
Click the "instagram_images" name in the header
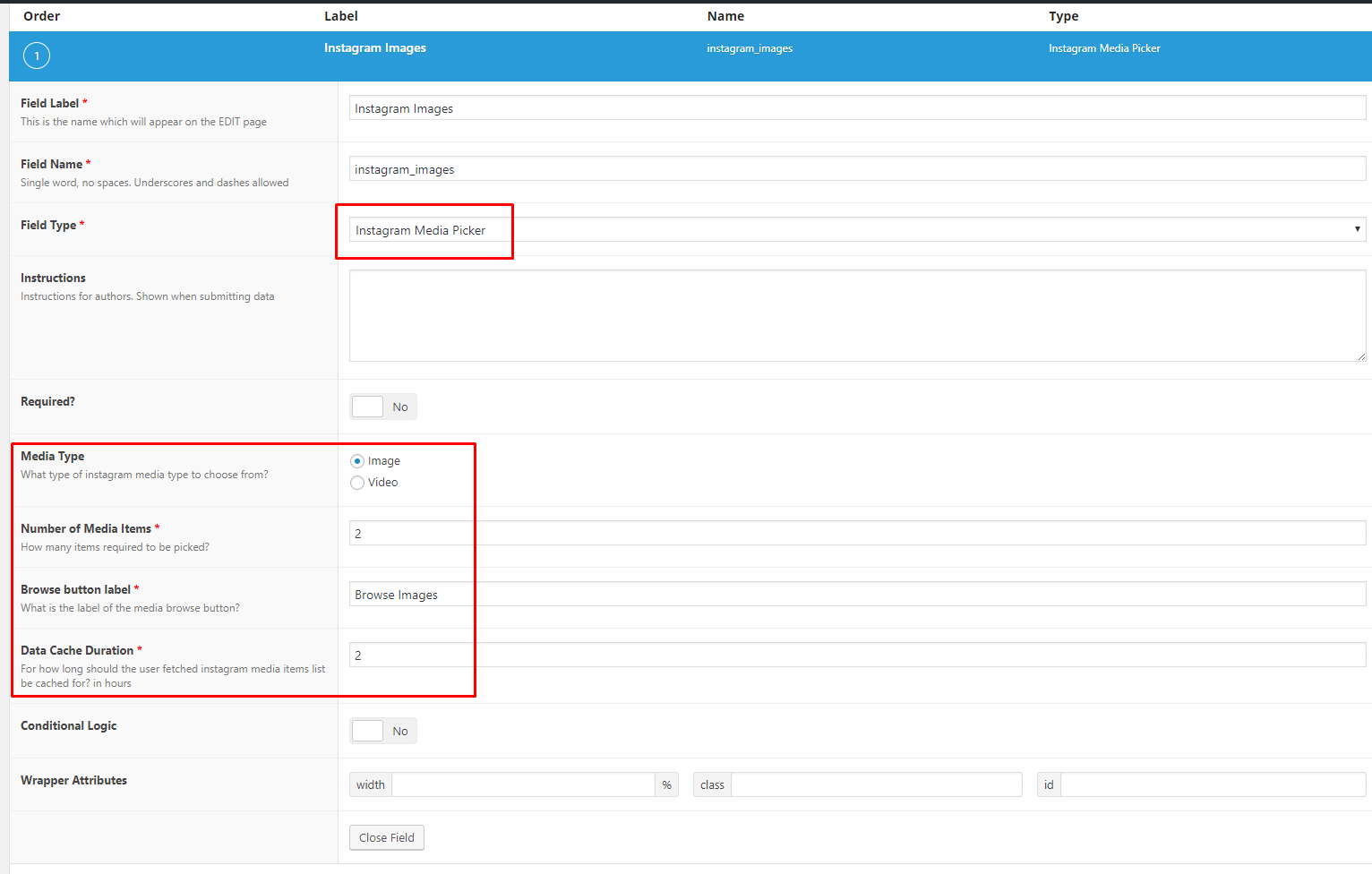(x=750, y=48)
